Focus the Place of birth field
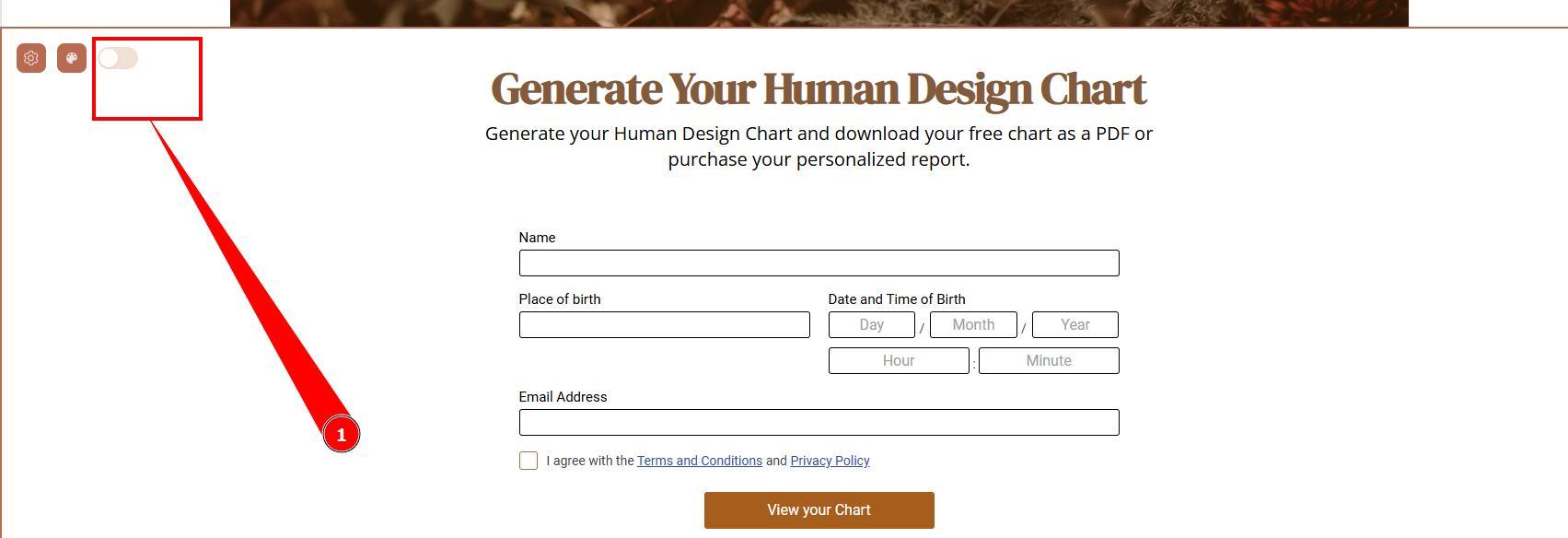 [x=664, y=325]
